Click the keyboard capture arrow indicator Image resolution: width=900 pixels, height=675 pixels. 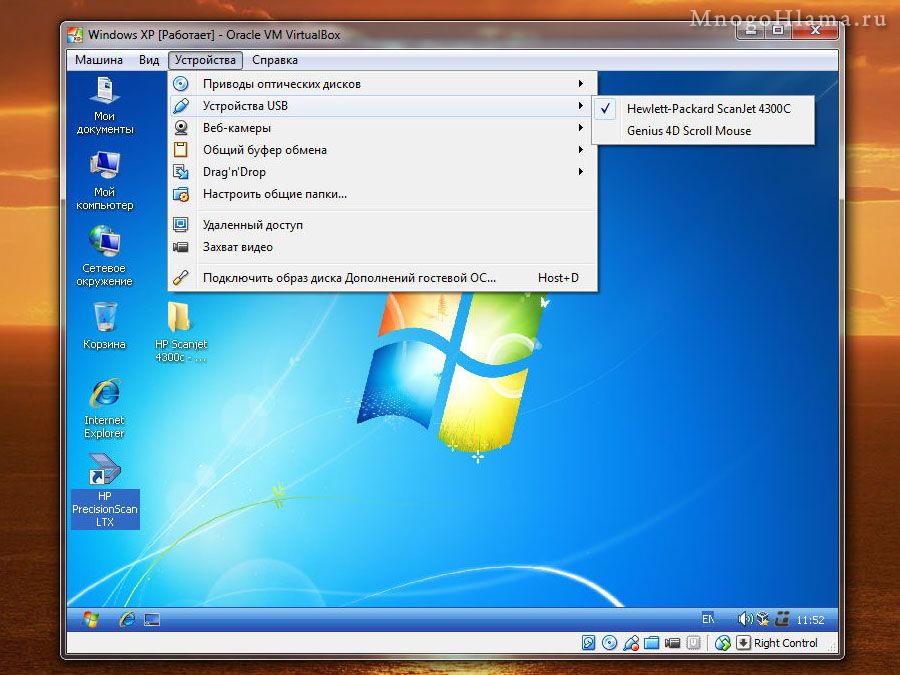pyautogui.click(x=743, y=643)
